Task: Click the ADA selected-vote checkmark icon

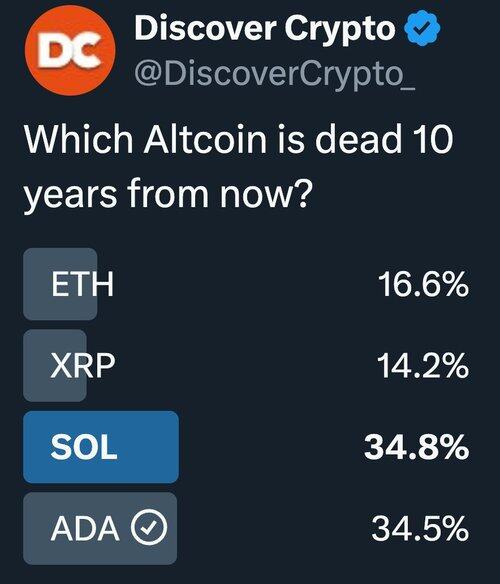Action: (149, 527)
